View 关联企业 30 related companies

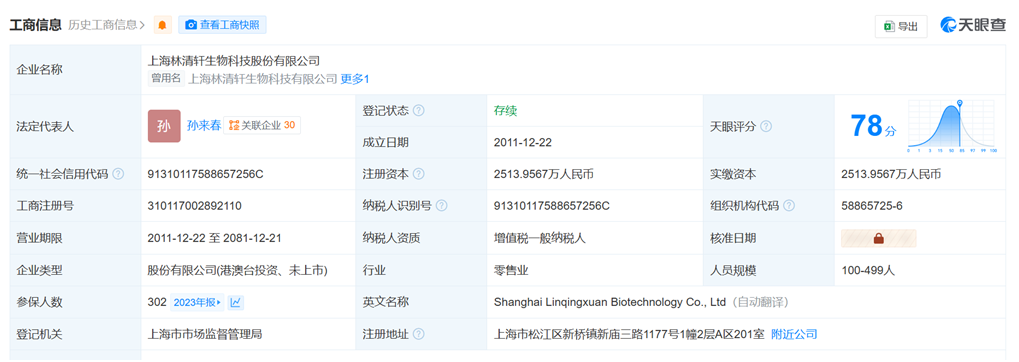262,125
